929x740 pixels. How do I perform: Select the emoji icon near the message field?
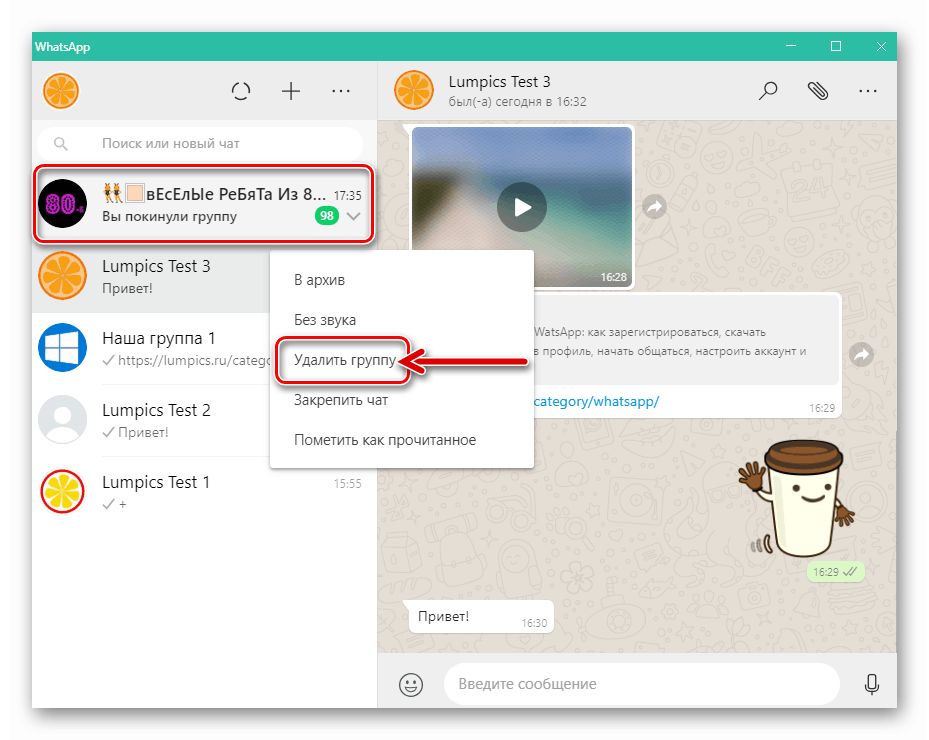pyautogui.click(x=410, y=684)
